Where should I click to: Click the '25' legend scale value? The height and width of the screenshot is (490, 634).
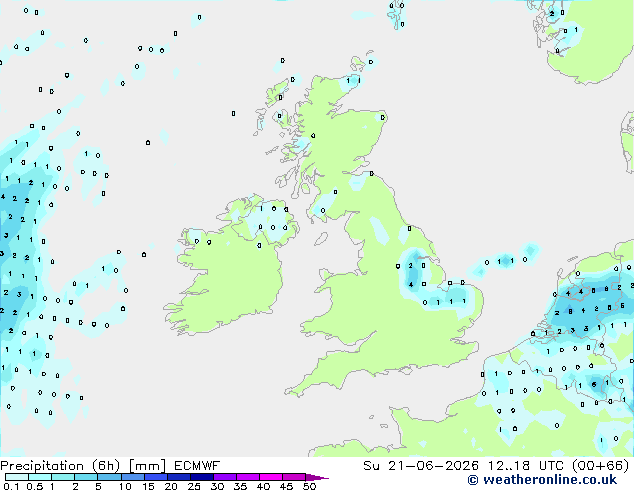(194, 486)
